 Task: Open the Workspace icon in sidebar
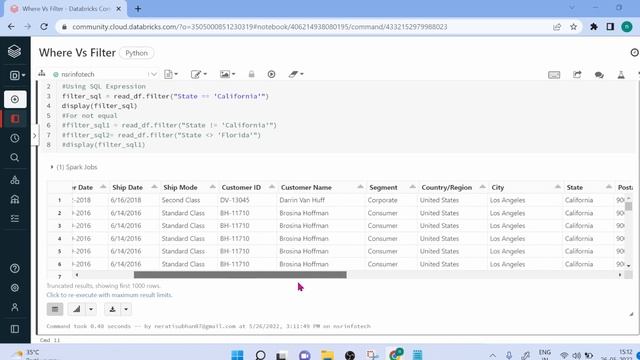(15, 119)
